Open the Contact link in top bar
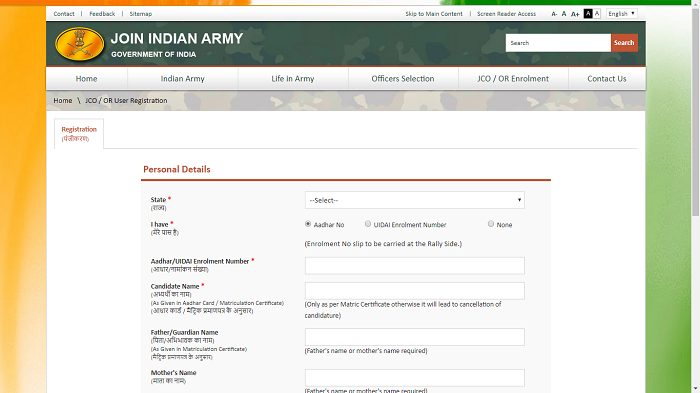 [64, 14]
